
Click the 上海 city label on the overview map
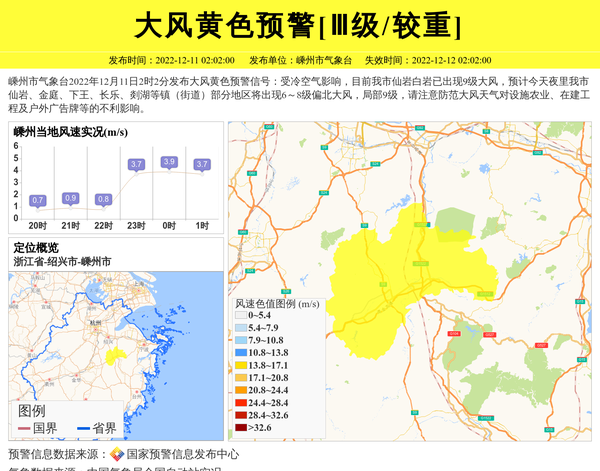tap(139, 284)
